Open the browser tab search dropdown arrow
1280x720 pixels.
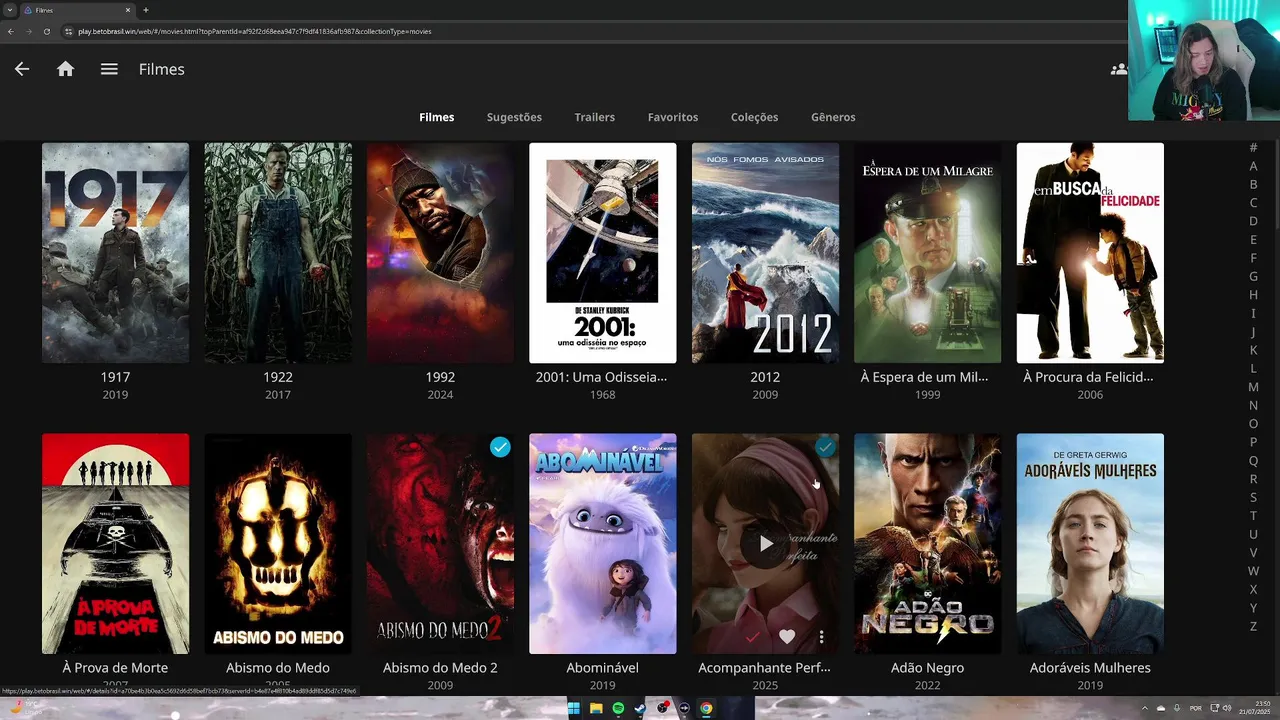point(9,10)
